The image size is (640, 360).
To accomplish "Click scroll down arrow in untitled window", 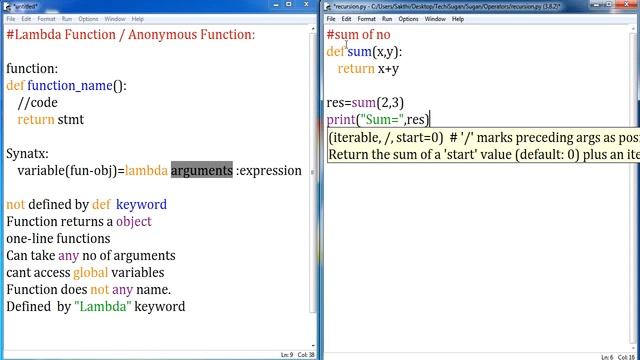I will point(313,346).
